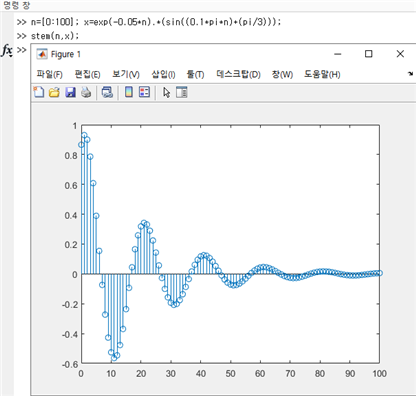Click the New Figure icon
Image resolution: width=420 pixels, height=396 pixels.
(39, 92)
